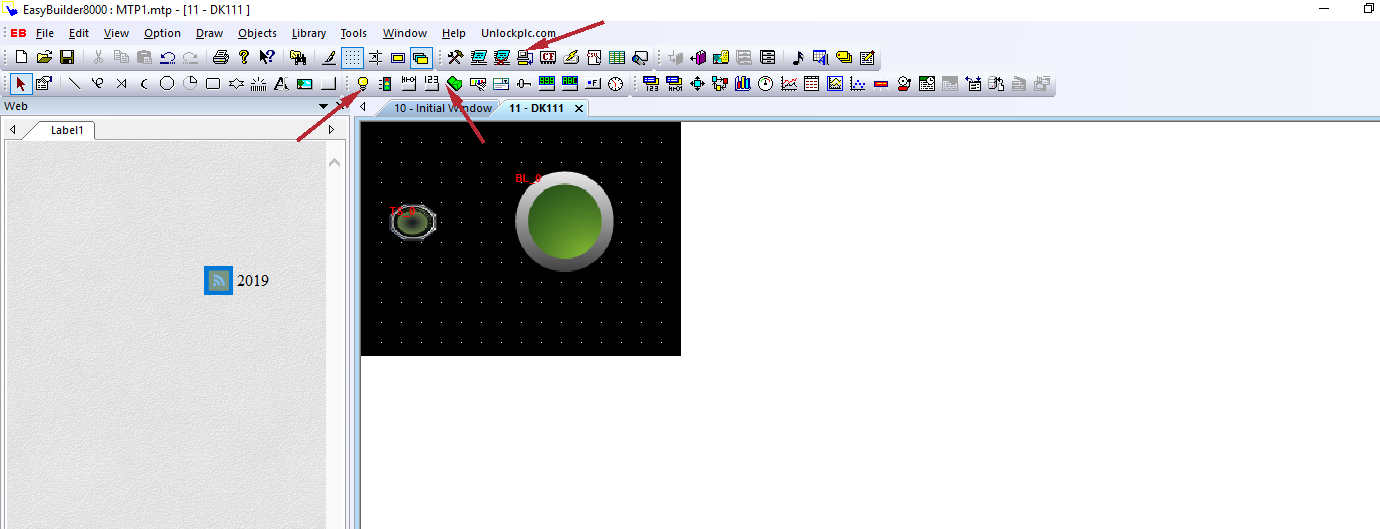Save the project with the floppy icon
Viewport: 1380px width, 529px height.
click(67, 57)
